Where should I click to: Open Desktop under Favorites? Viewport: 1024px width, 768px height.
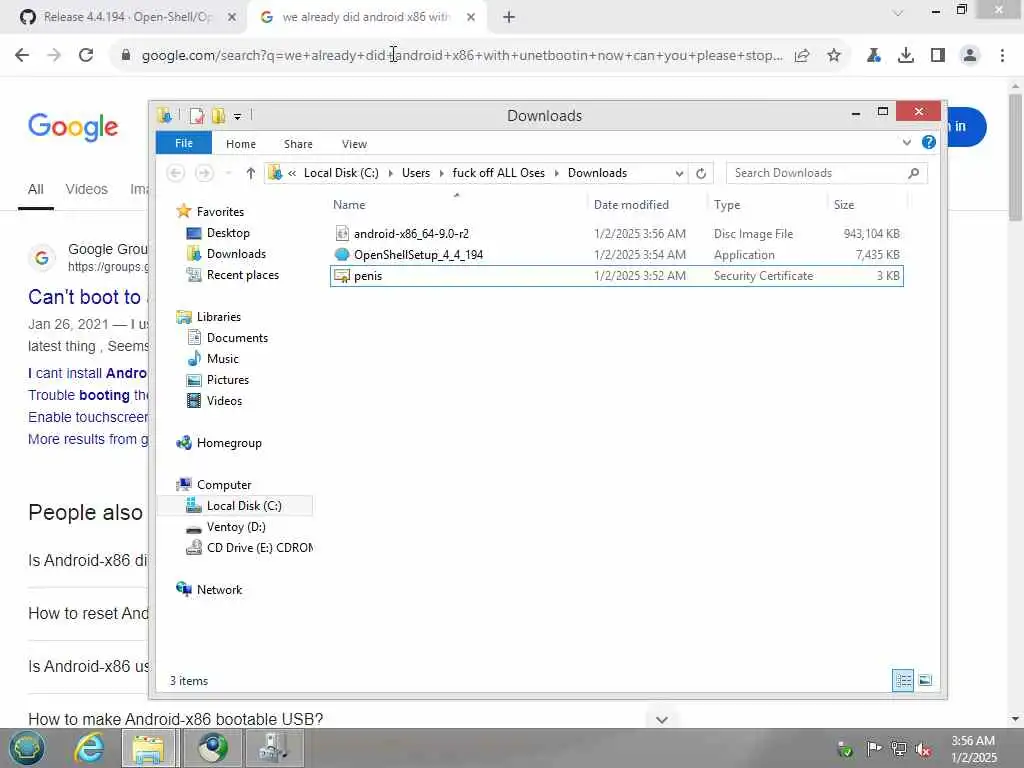tap(228, 233)
